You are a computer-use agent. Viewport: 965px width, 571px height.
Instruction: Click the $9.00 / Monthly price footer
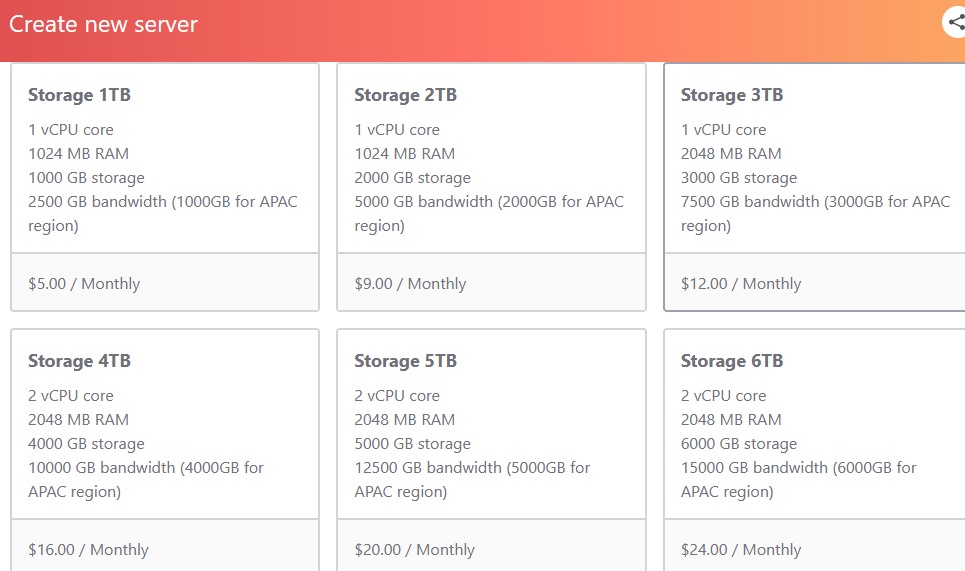pyautogui.click(x=410, y=283)
